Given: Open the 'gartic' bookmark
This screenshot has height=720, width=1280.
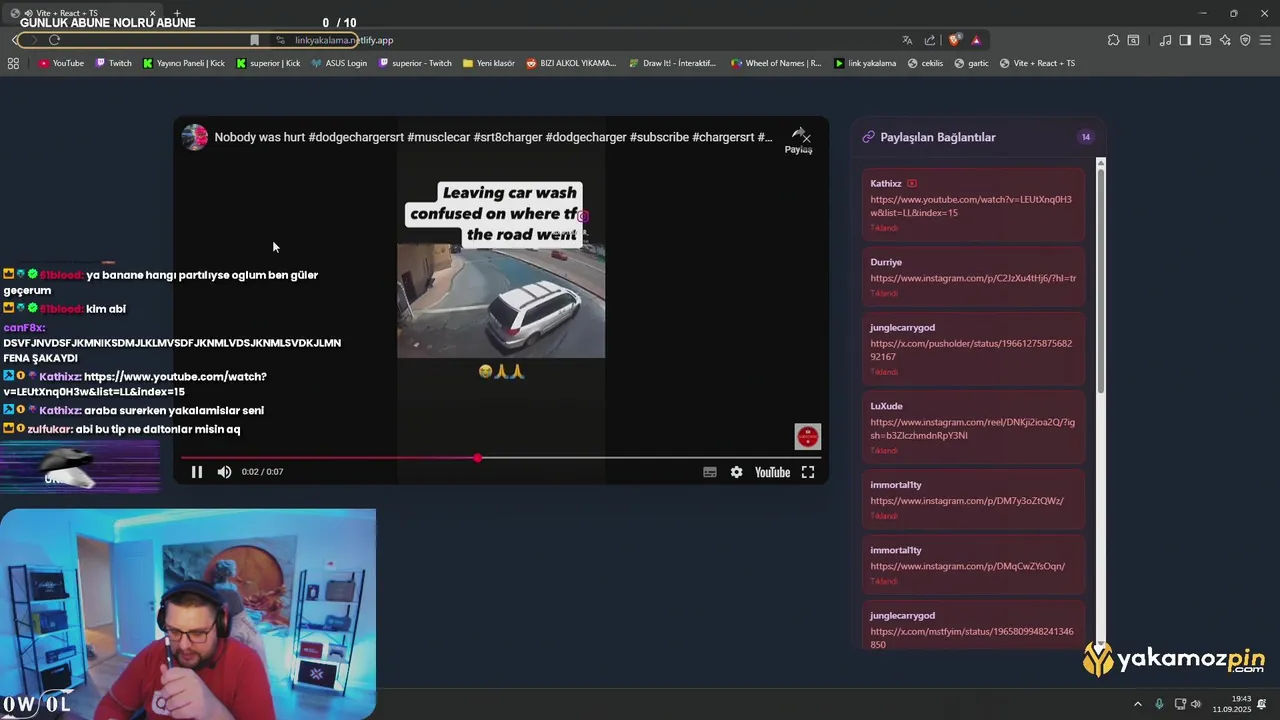Looking at the screenshot, I should click(972, 63).
